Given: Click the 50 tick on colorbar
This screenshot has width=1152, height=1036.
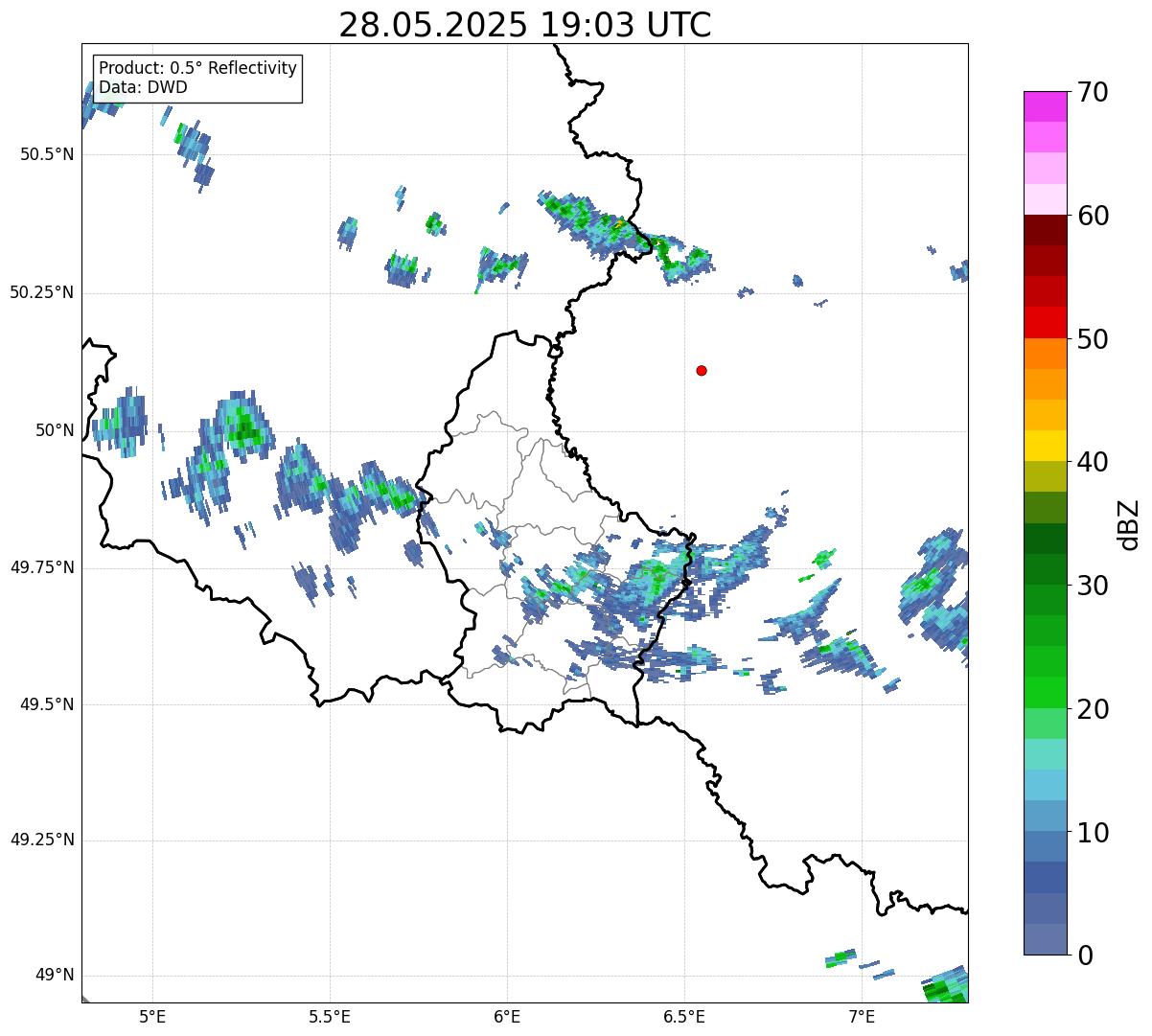Looking at the screenshot, I should (x=1093, y=339).
